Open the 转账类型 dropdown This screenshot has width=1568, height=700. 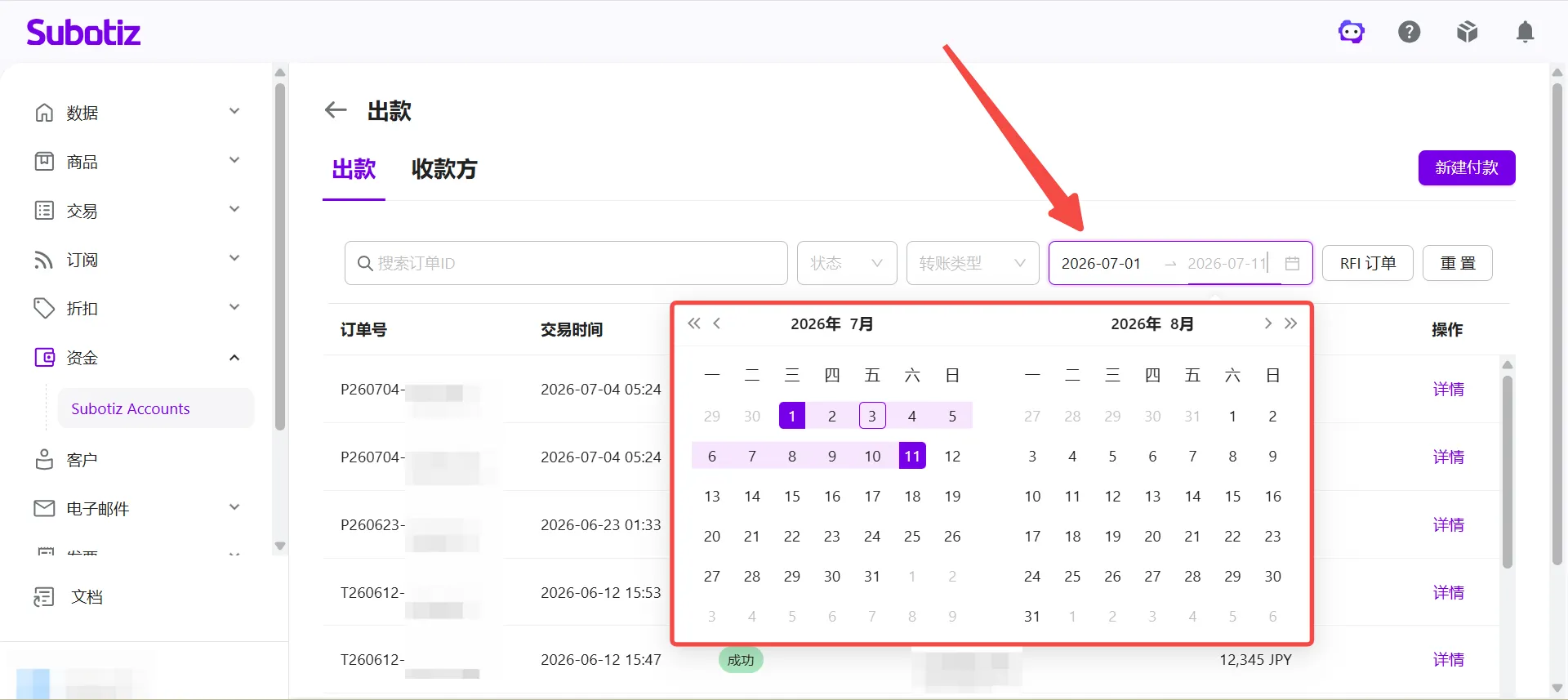point(973,263)
